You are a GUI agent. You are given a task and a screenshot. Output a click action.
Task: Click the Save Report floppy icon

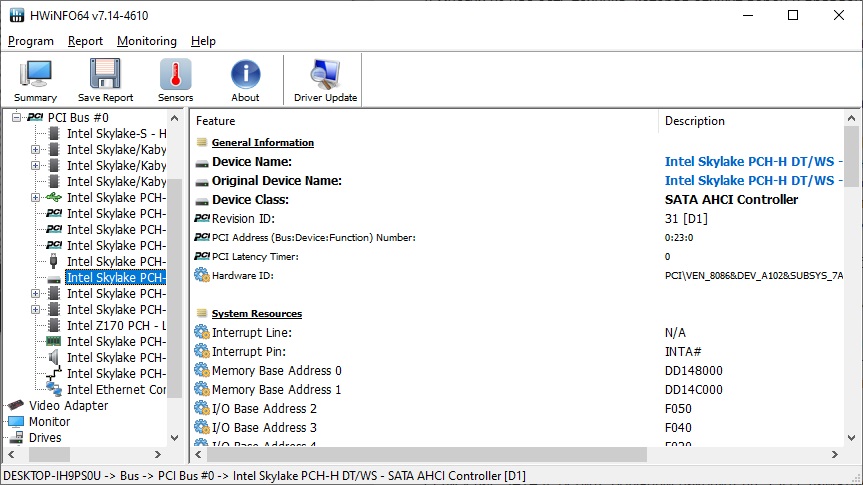tap(105, 80)
